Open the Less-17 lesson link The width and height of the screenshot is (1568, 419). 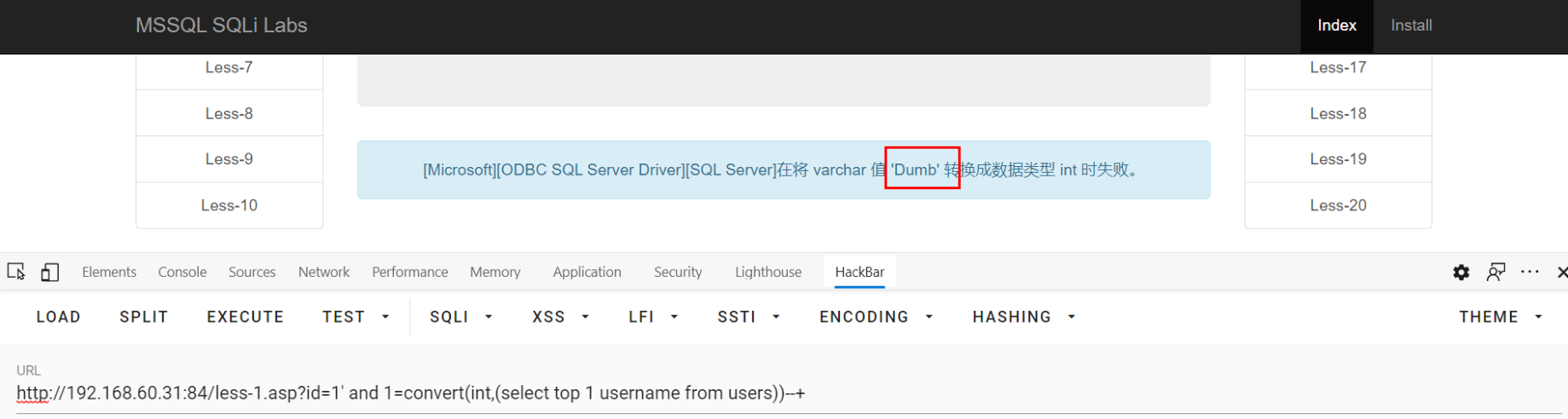(x=1338, y=68)
